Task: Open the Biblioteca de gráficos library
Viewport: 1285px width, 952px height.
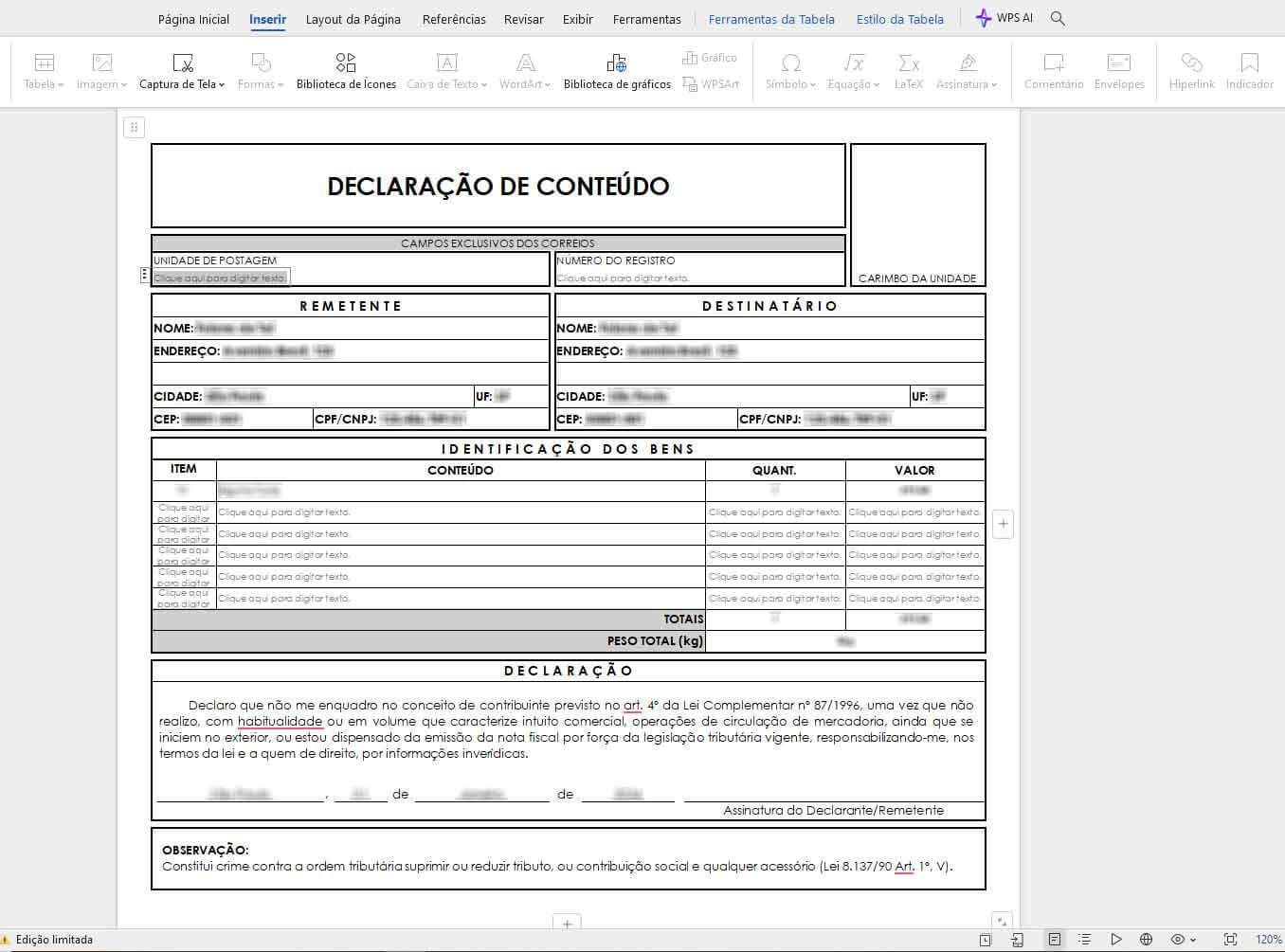Action: tap(617, 72)
